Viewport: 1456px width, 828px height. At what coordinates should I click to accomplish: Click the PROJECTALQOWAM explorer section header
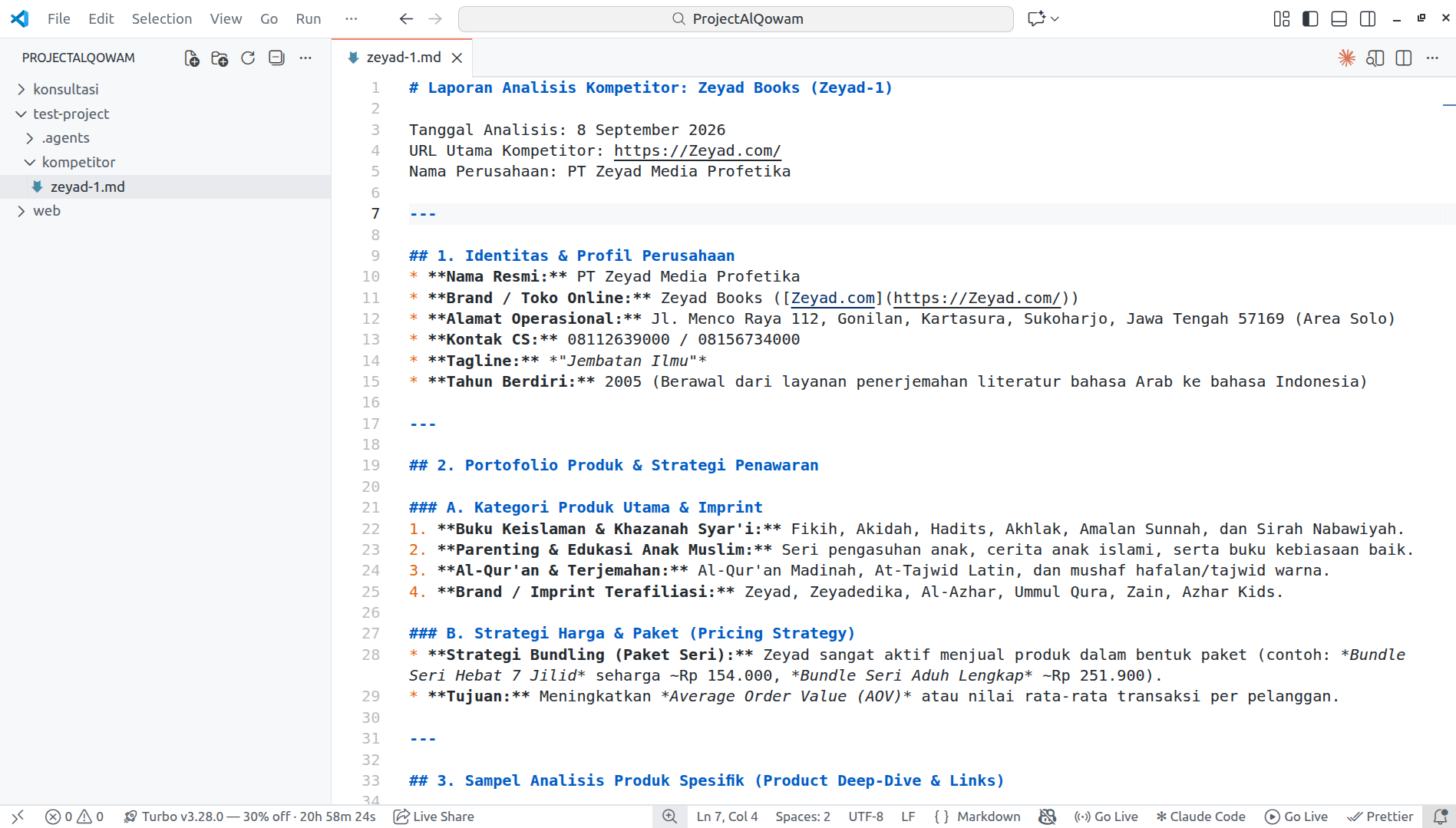78,58
